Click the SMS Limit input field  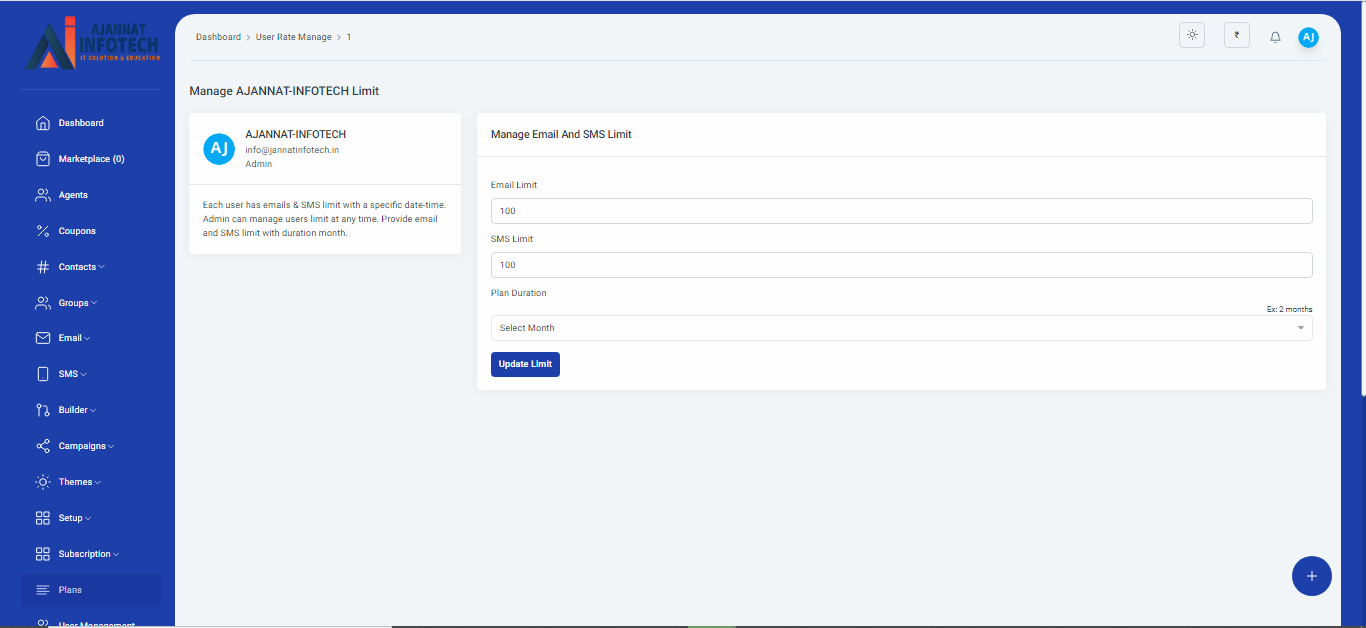[x=900, y=265]
